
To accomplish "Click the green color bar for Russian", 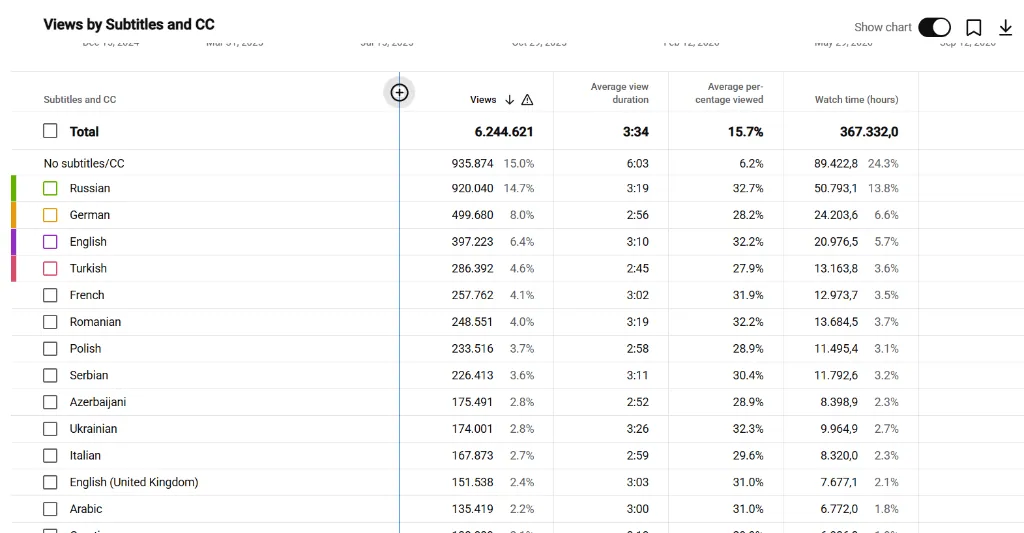I will (x=14, y=188).
